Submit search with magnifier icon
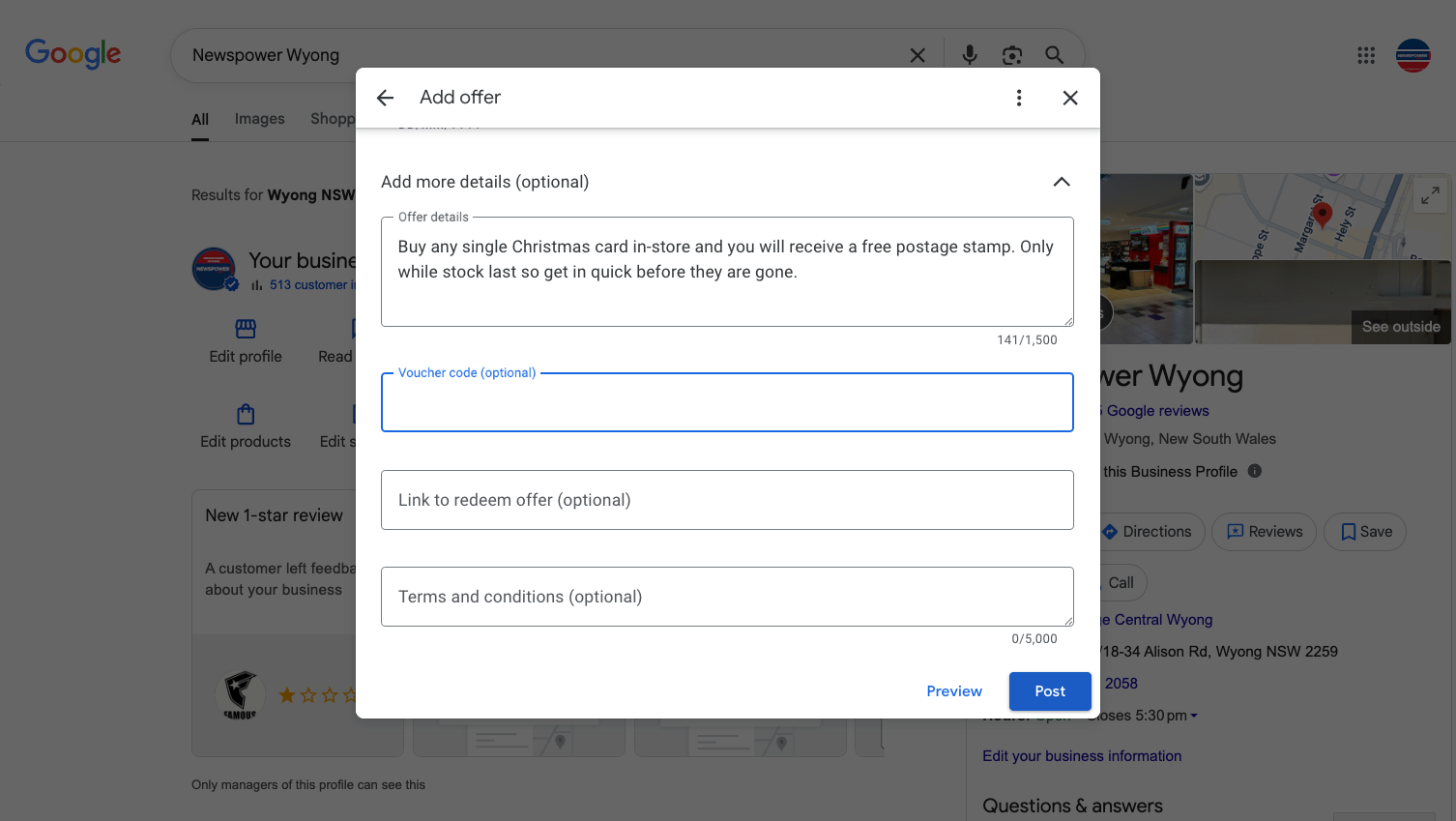The height and width of the screenshot is (821, 1456). (1055, 56)
